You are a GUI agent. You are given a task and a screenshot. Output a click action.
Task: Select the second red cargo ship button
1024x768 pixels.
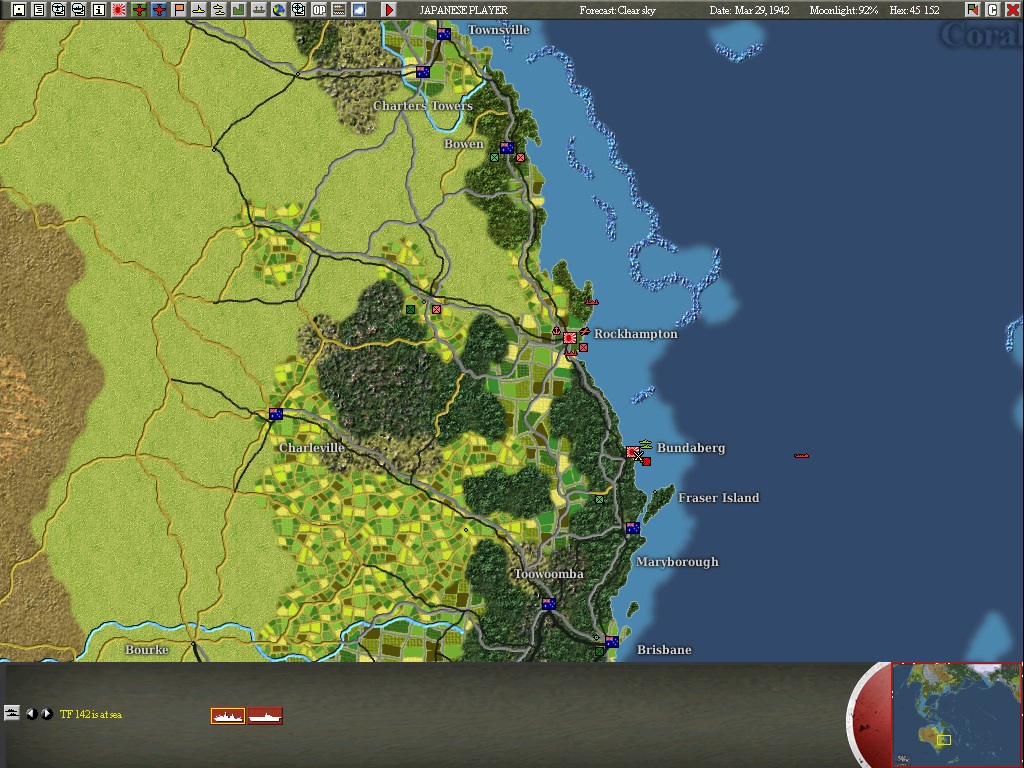[265, 716]
